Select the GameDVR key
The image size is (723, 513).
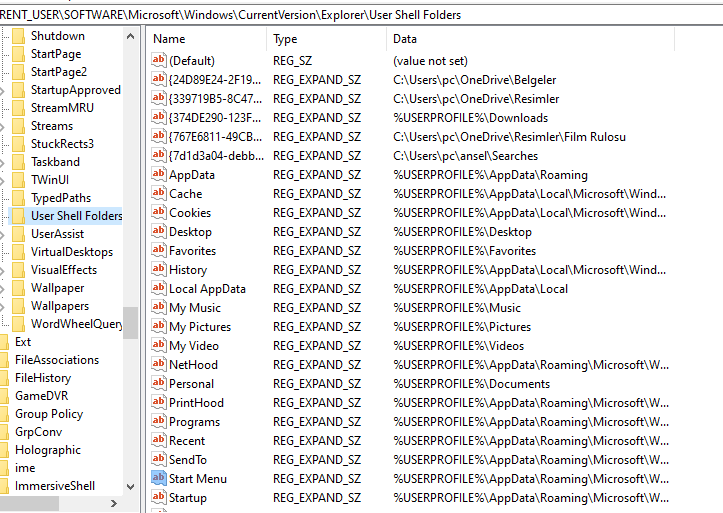click(41, 395)
